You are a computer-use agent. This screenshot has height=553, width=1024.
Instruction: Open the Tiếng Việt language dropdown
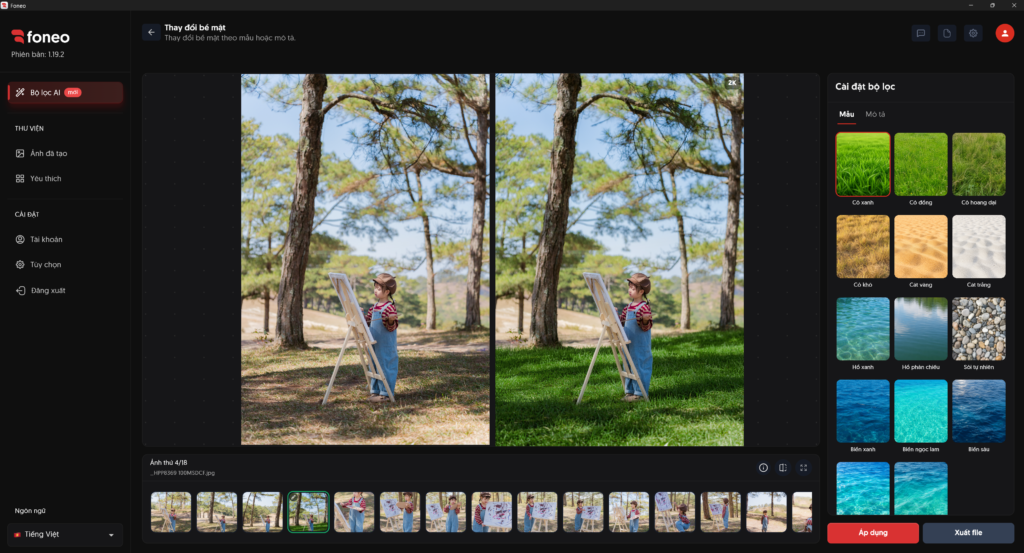[65, 534]
